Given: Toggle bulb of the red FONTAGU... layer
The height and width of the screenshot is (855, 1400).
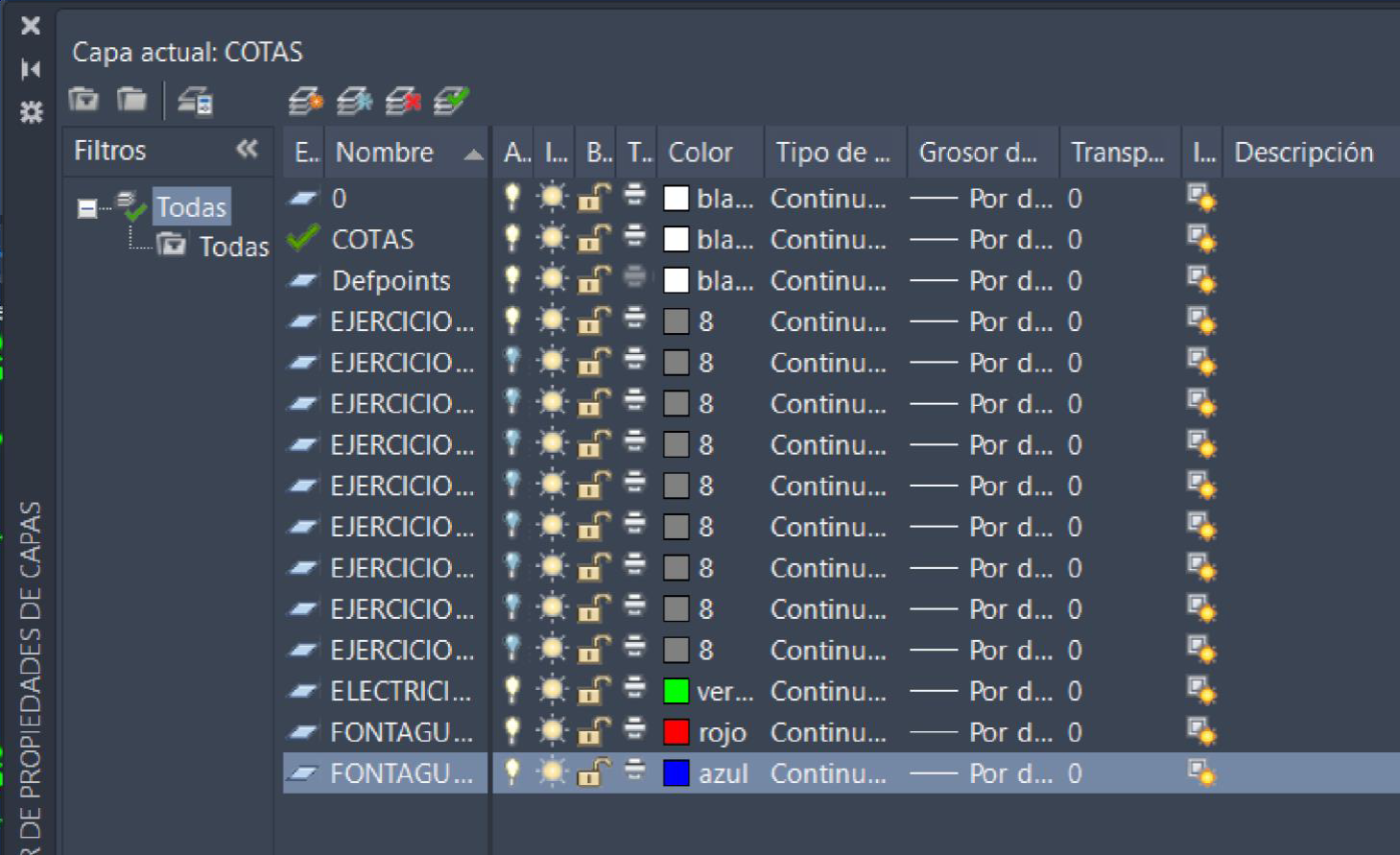Looking at the screenshot, I should tap(512, 731).
